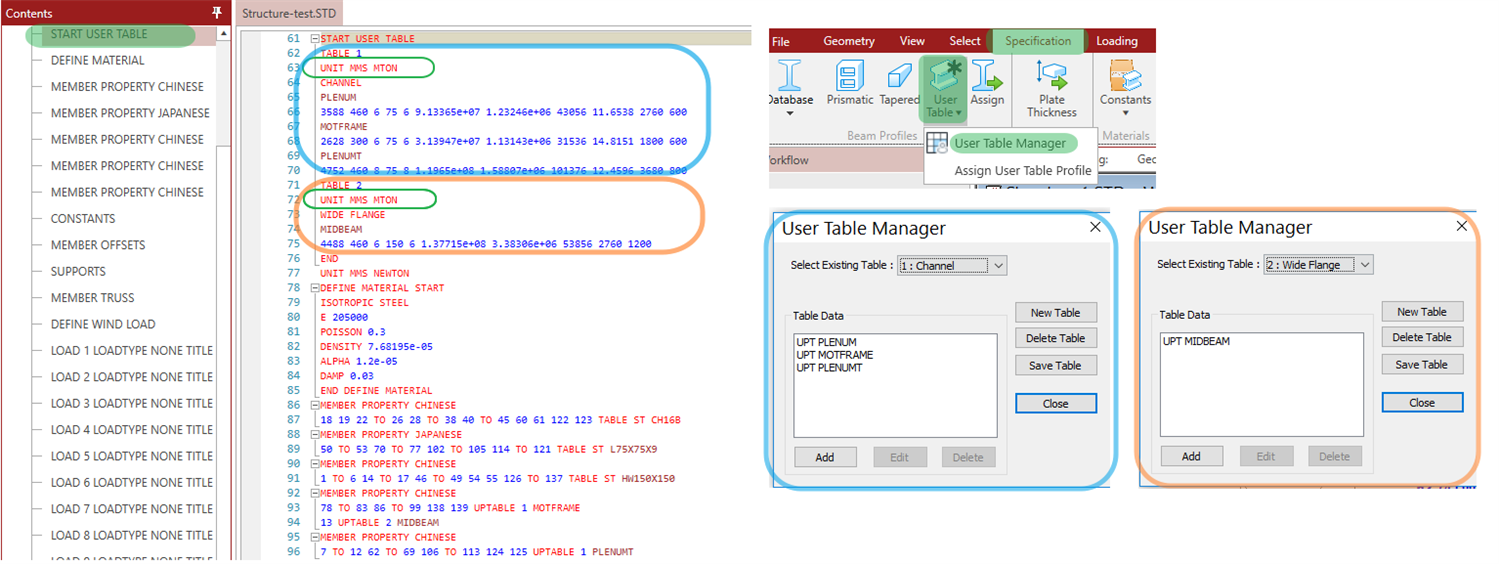Click the User Table Manager grid icon

937,144
